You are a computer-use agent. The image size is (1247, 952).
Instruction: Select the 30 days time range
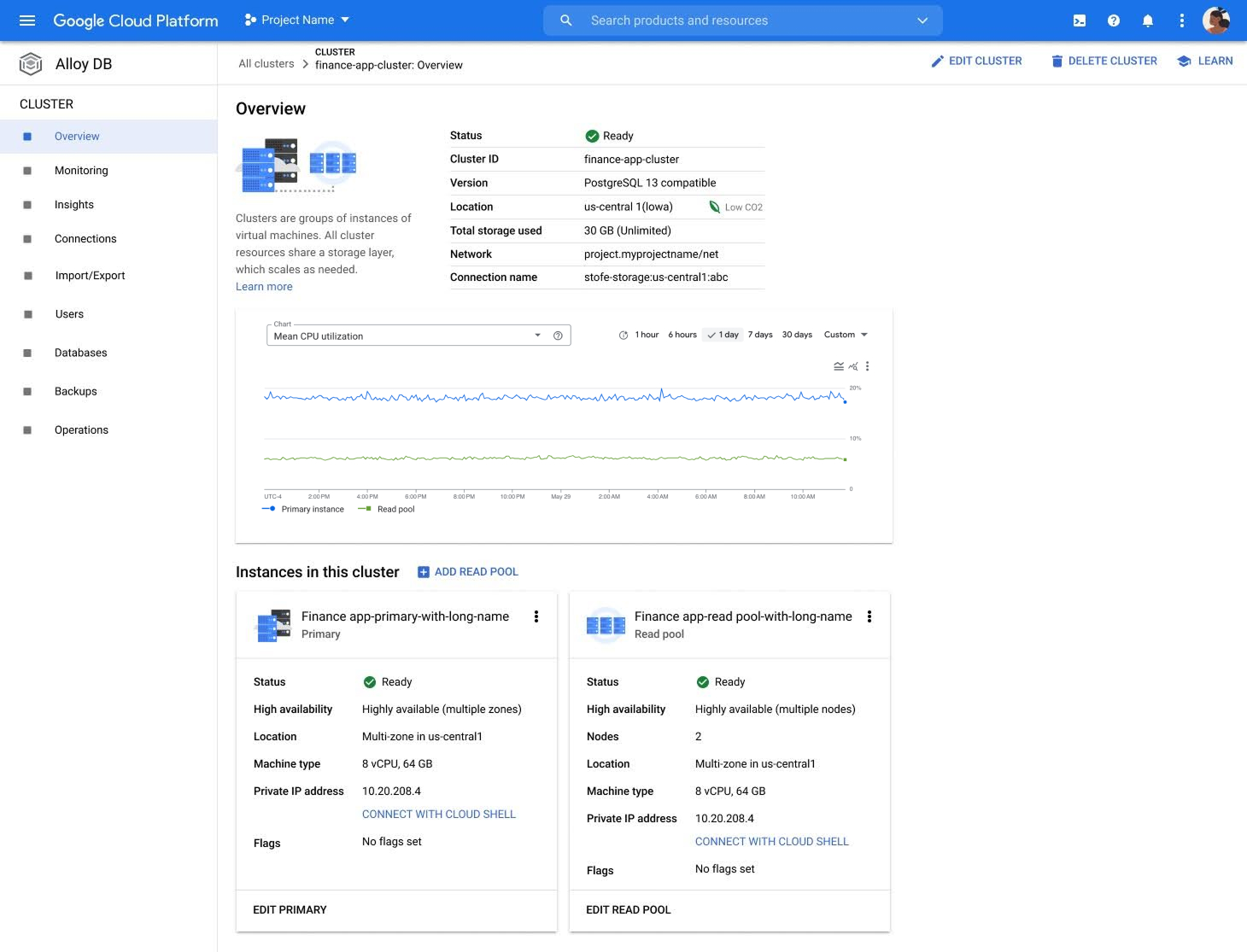[x=797, y=335]
